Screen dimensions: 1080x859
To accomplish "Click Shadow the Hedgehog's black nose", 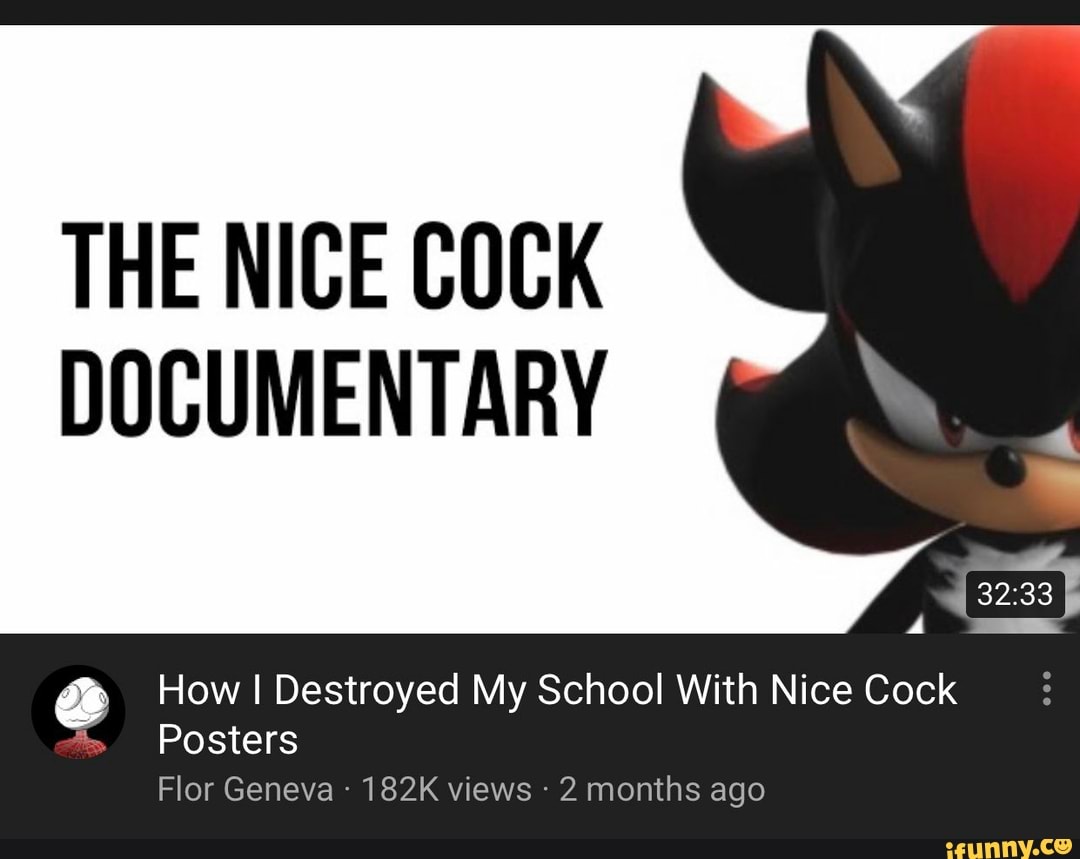I will click(1004, 467).
